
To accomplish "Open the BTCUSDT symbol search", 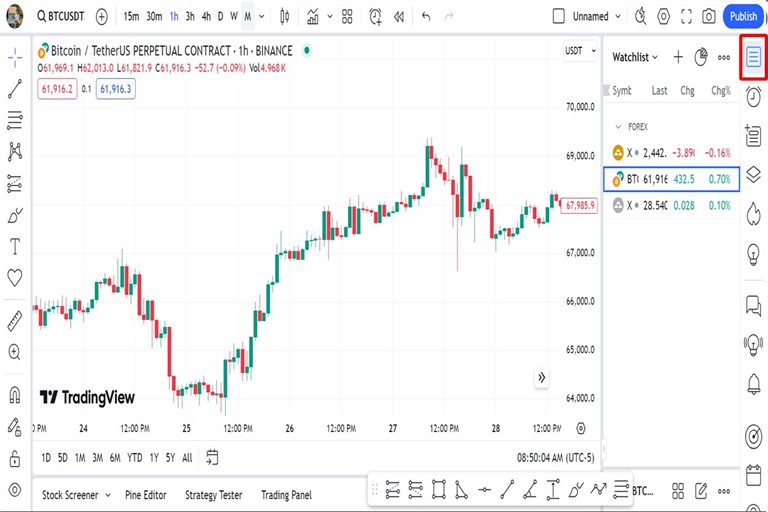I will click(x=61, y=16).
